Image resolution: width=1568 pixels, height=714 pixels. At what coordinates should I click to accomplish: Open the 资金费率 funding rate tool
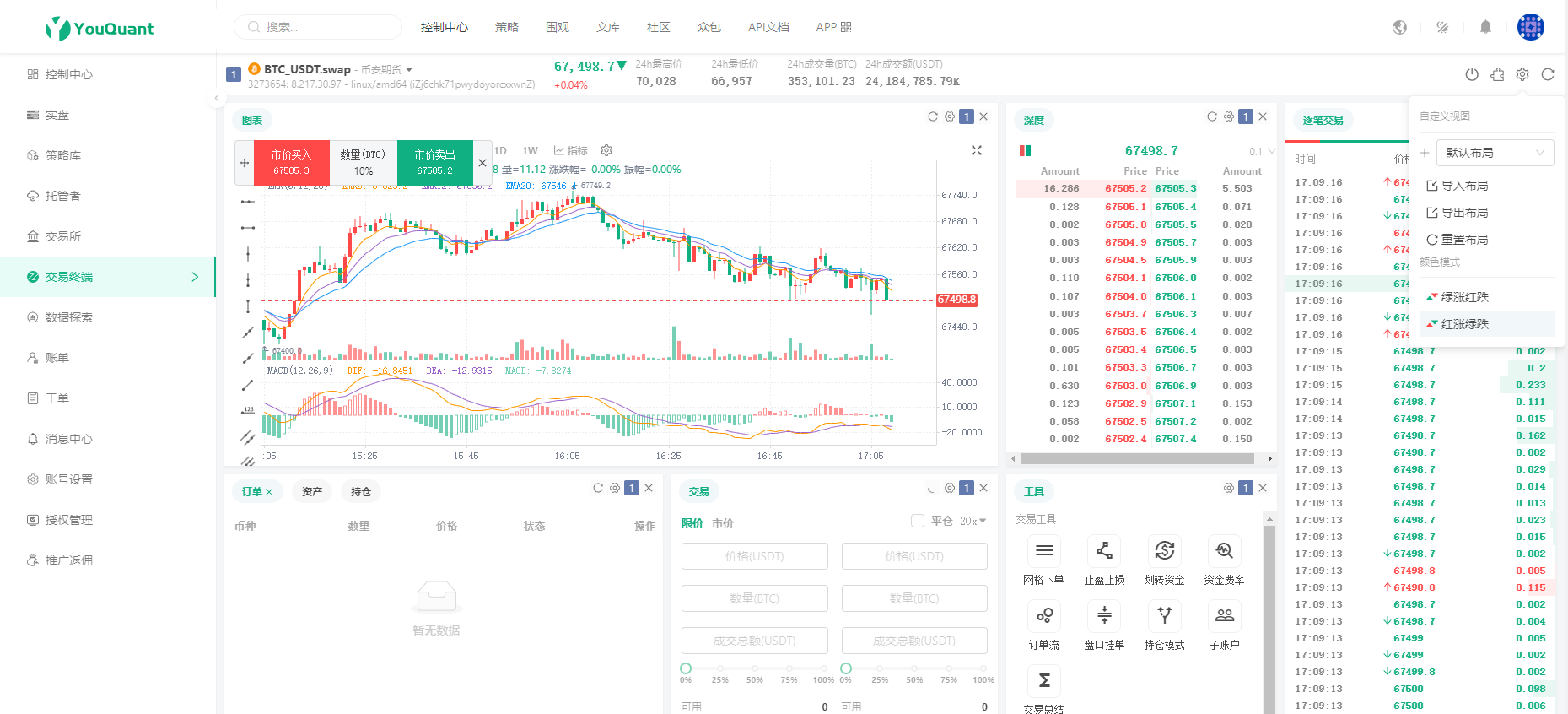click(1225, 552)
